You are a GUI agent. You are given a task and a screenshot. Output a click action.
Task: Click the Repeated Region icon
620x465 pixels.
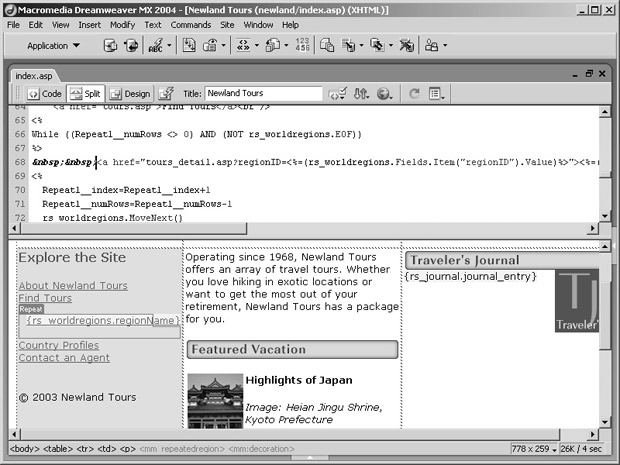tap(189, 46)
